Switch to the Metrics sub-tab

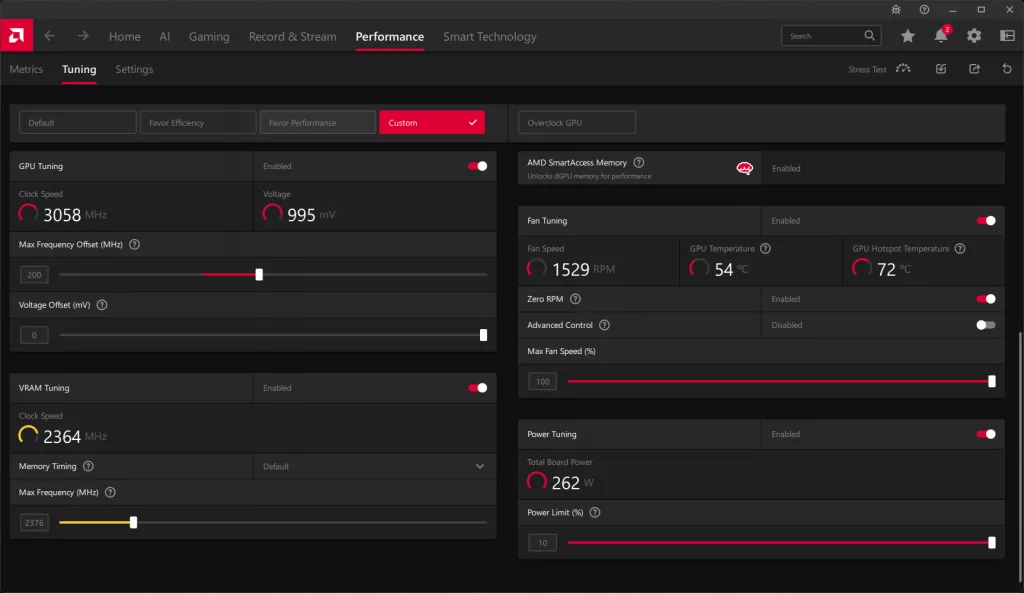(26, 69)
